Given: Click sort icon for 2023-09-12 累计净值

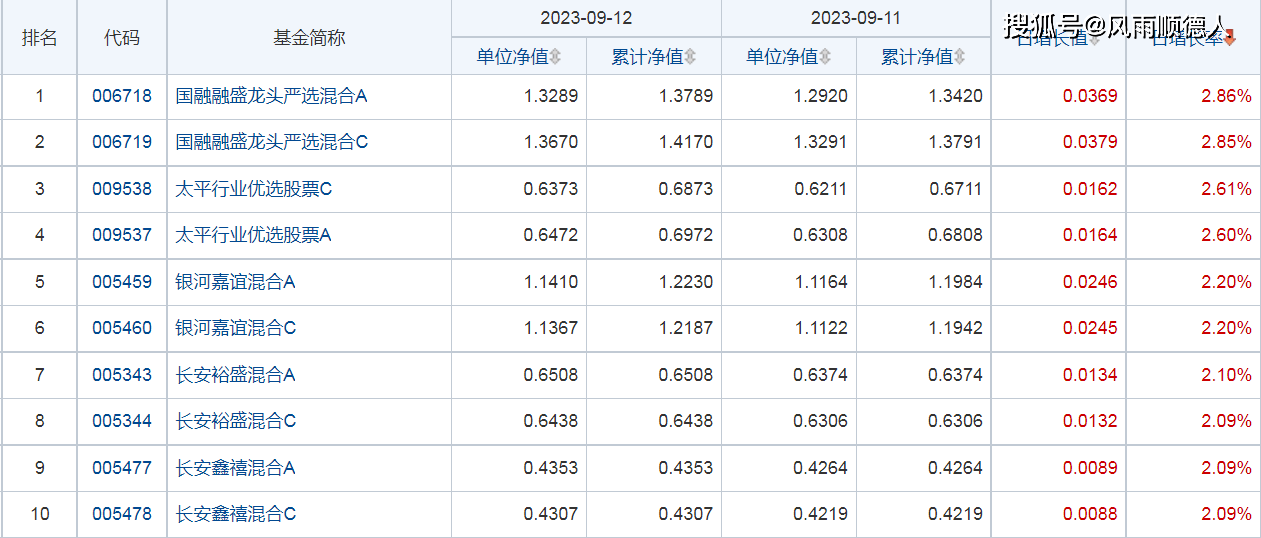Looking at the screenshot, I should [690, 58].
